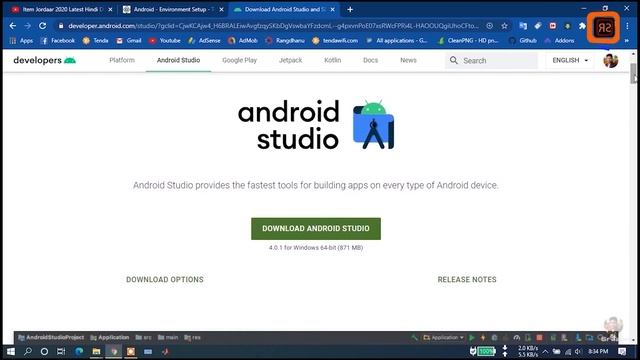
Task: Click the Application breadcrumb in Android Studio
Action: click(109, 338)
